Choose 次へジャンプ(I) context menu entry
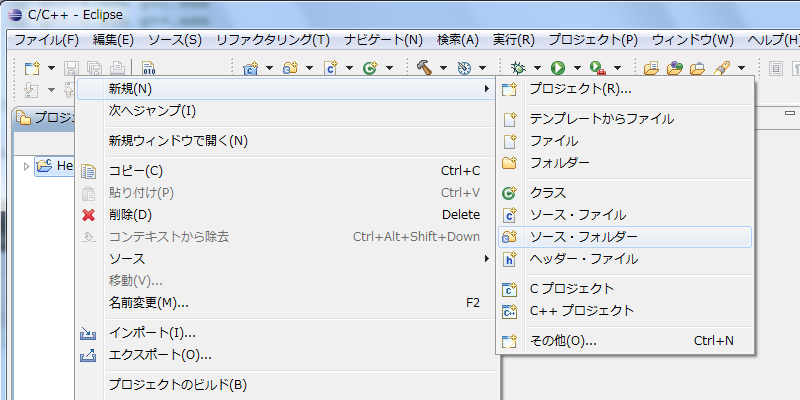 285,111
